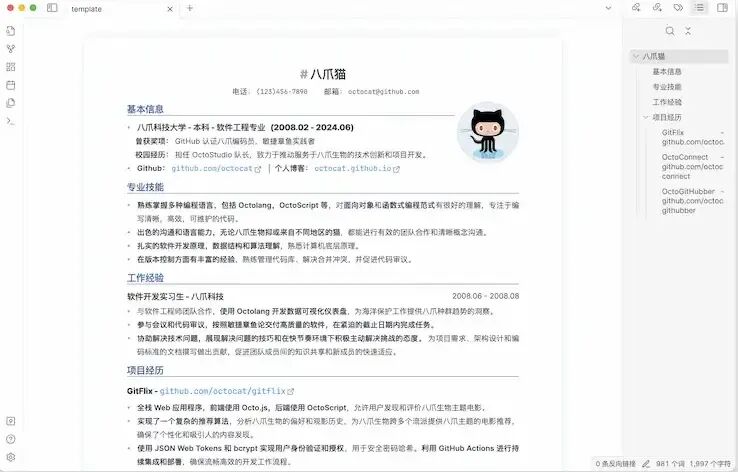Click the 981 个词 word count
This screenshot has width=738, height=472.
670,464
